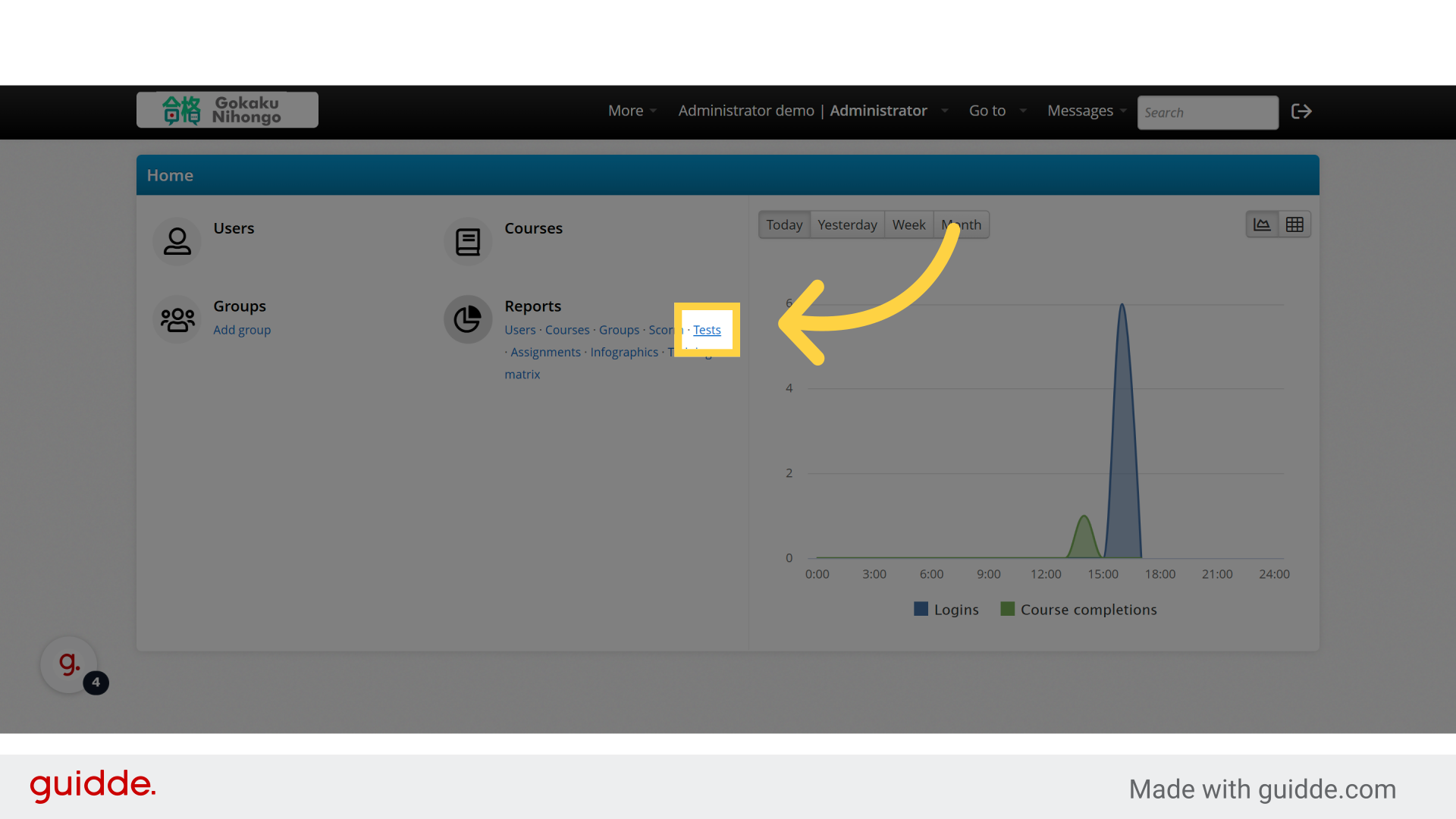Click the Search input field

coord(1207,112)
